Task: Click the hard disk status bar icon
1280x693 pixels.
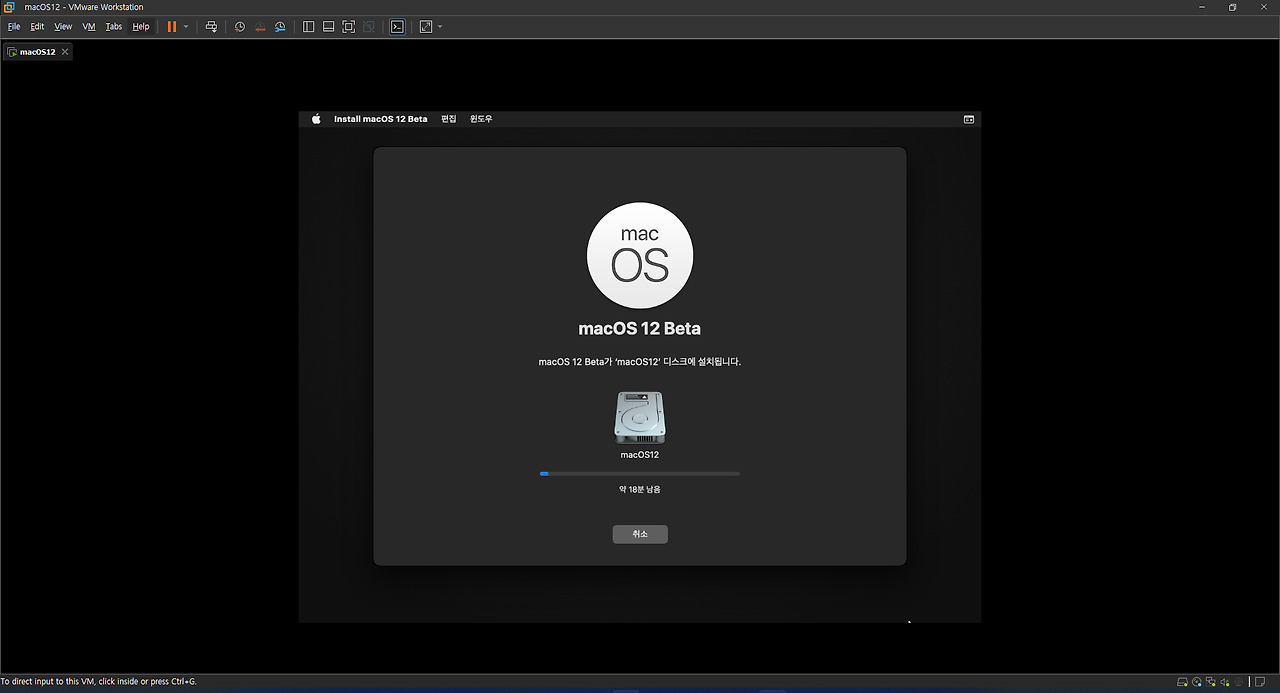Action: click(1183, 682)
